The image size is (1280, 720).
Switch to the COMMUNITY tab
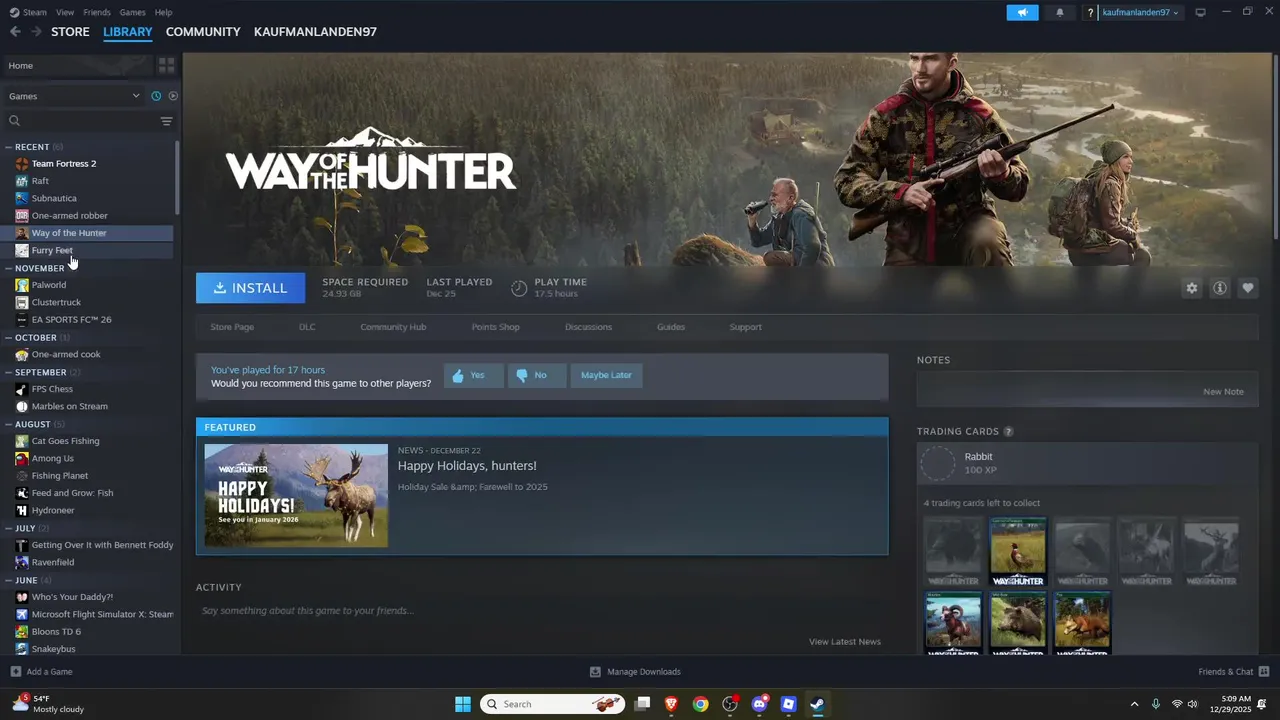[x=203, y=32]
